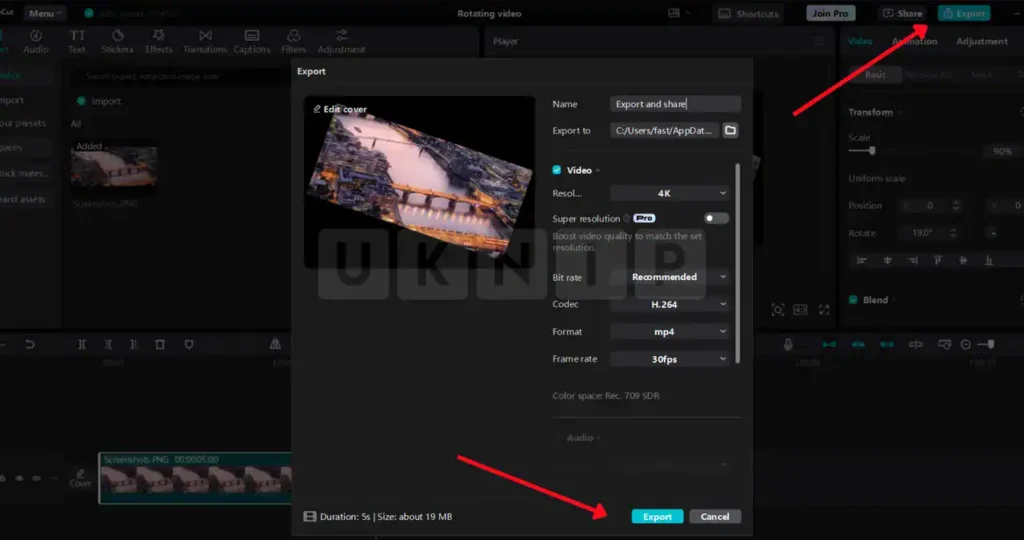Click the Import button in media panel

(x=99, y=101)
